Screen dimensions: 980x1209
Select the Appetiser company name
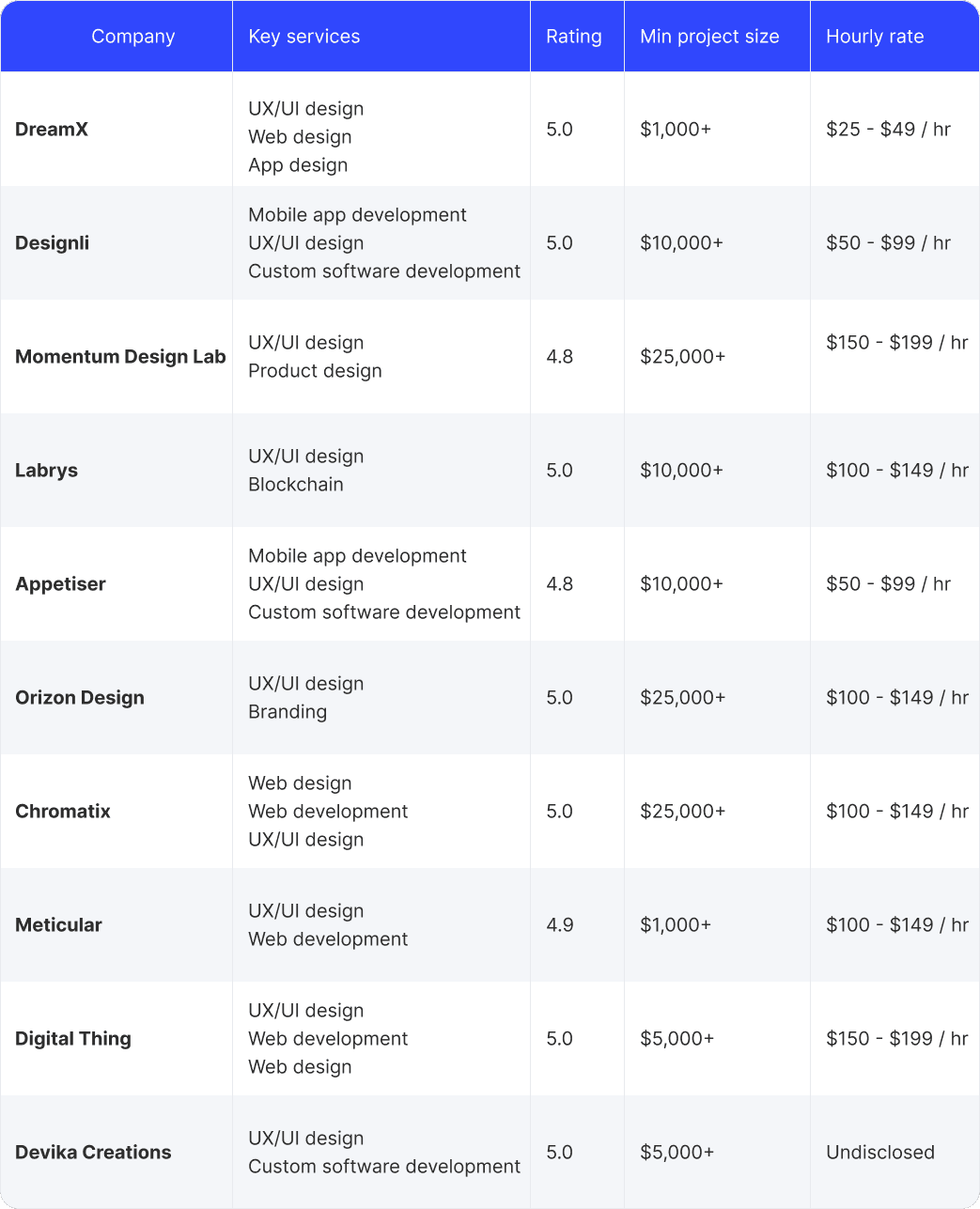click(x=61, y=584)
